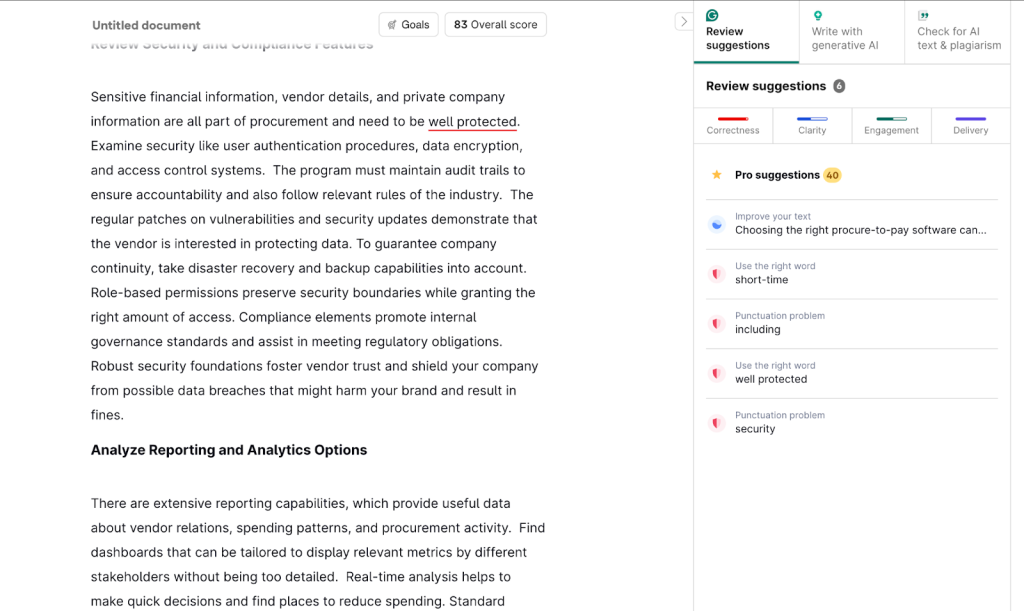
Task: Select the Clarity category bar
Action: 812,125
